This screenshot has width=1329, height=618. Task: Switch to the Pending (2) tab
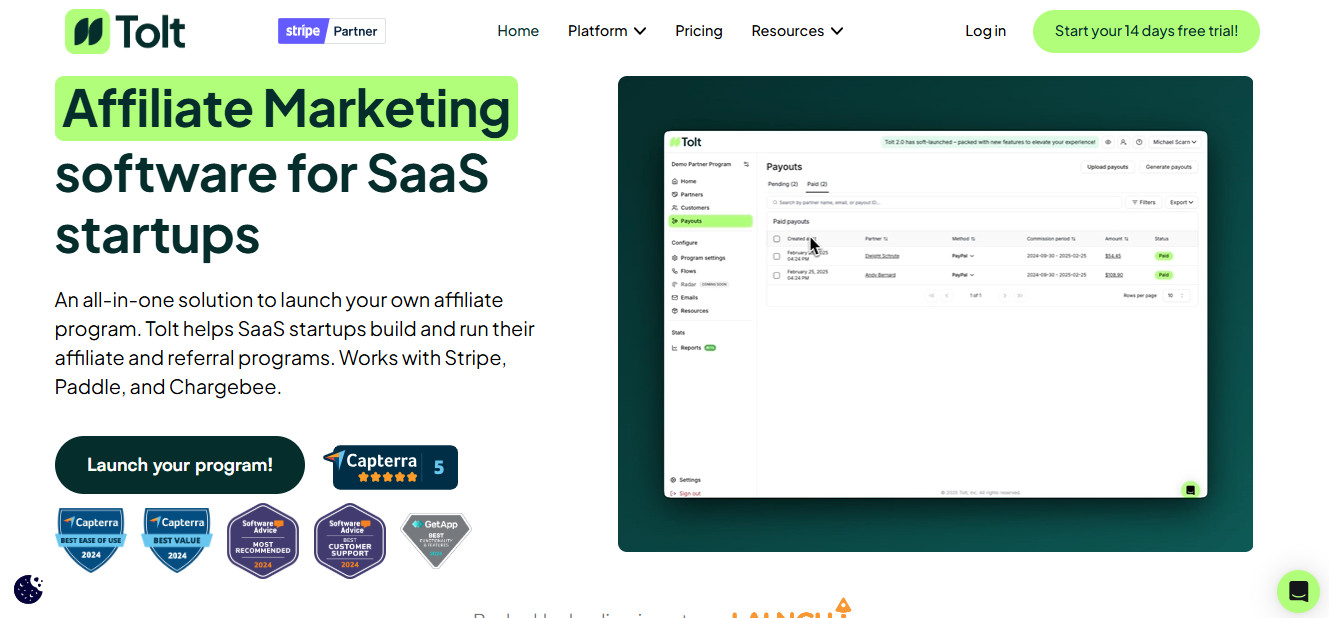783,184
